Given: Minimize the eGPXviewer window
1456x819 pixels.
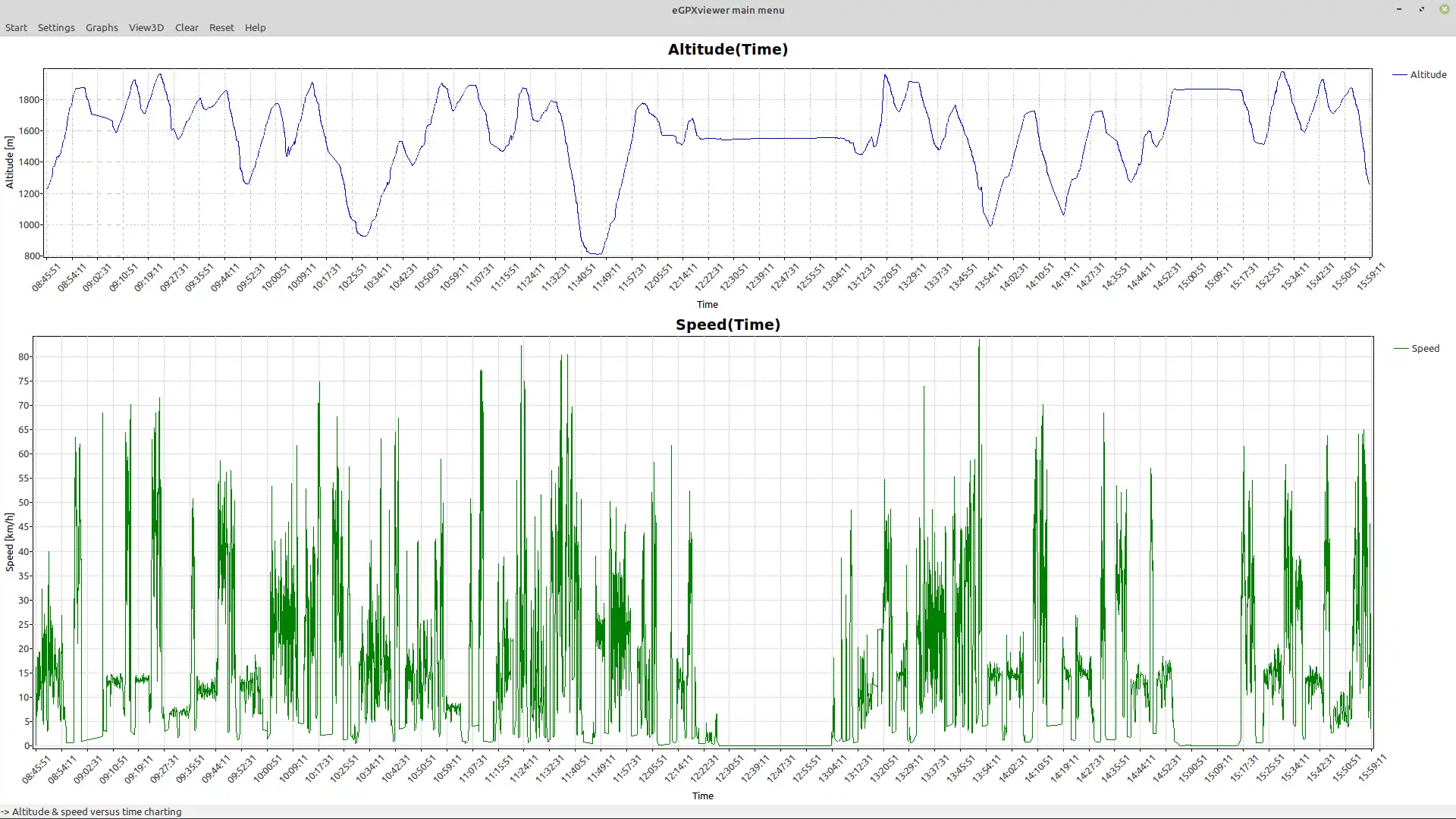Looking at the screenshot, I should [1399, 10].
